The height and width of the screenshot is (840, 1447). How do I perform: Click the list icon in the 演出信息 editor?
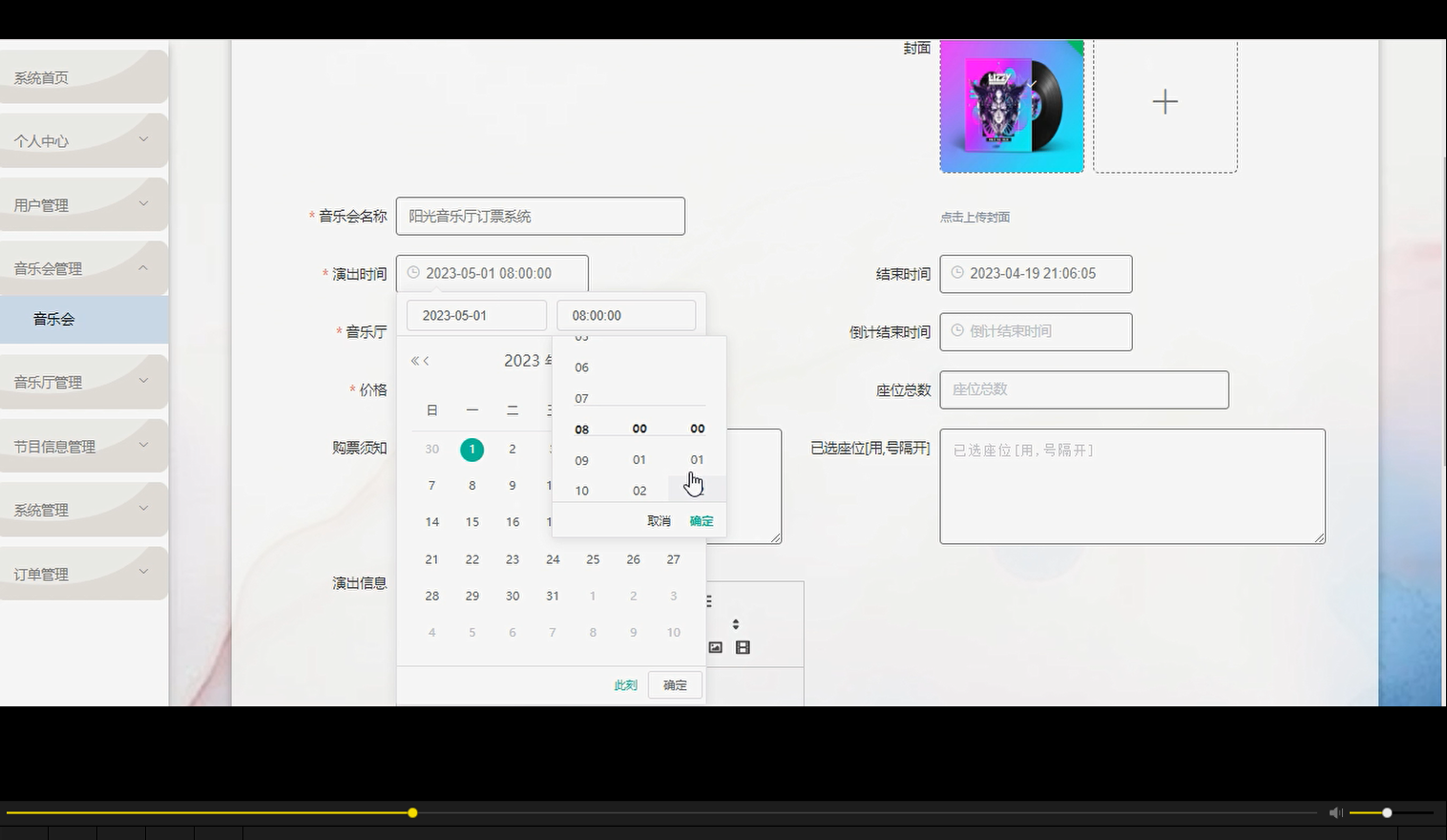click(x=707, y=599)
